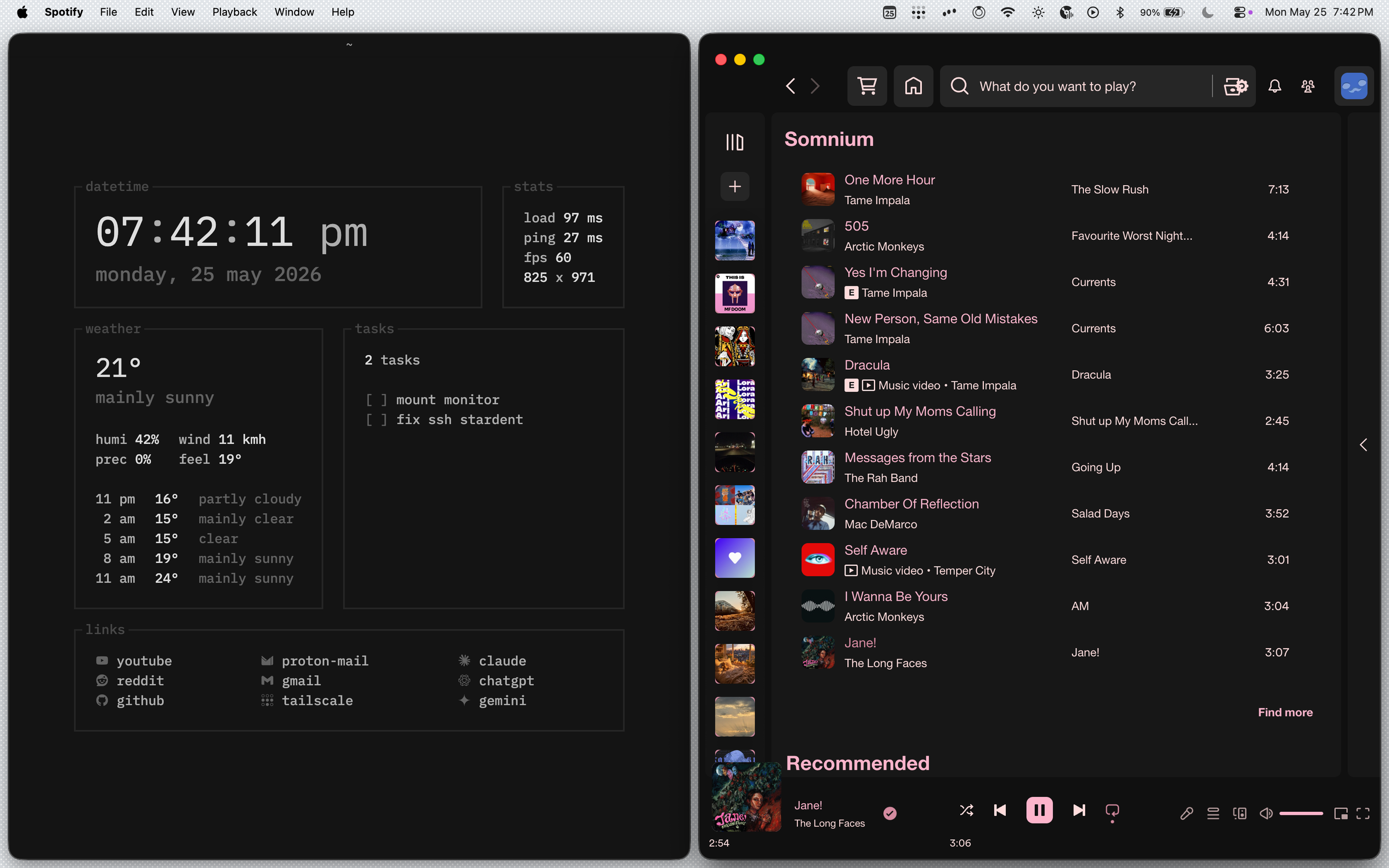Image resolution: width=1389 pixels, height=868 pixels.
Task: Enter full screen player mode
Action: pyautogui.click(x=1363, y=814)
